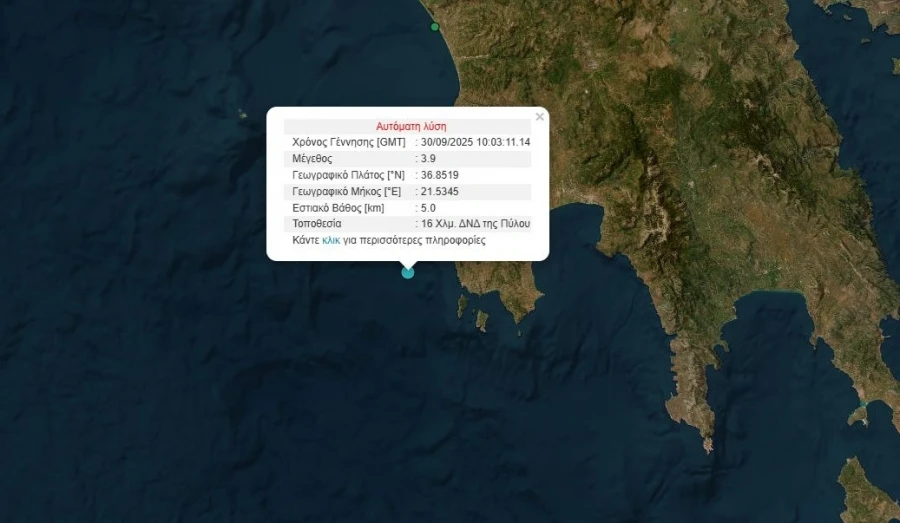Image resolution: width=900 pixels, height=523 pixels.
Task: Click Kythira island at the bottom-right corner
Action: 867,493
